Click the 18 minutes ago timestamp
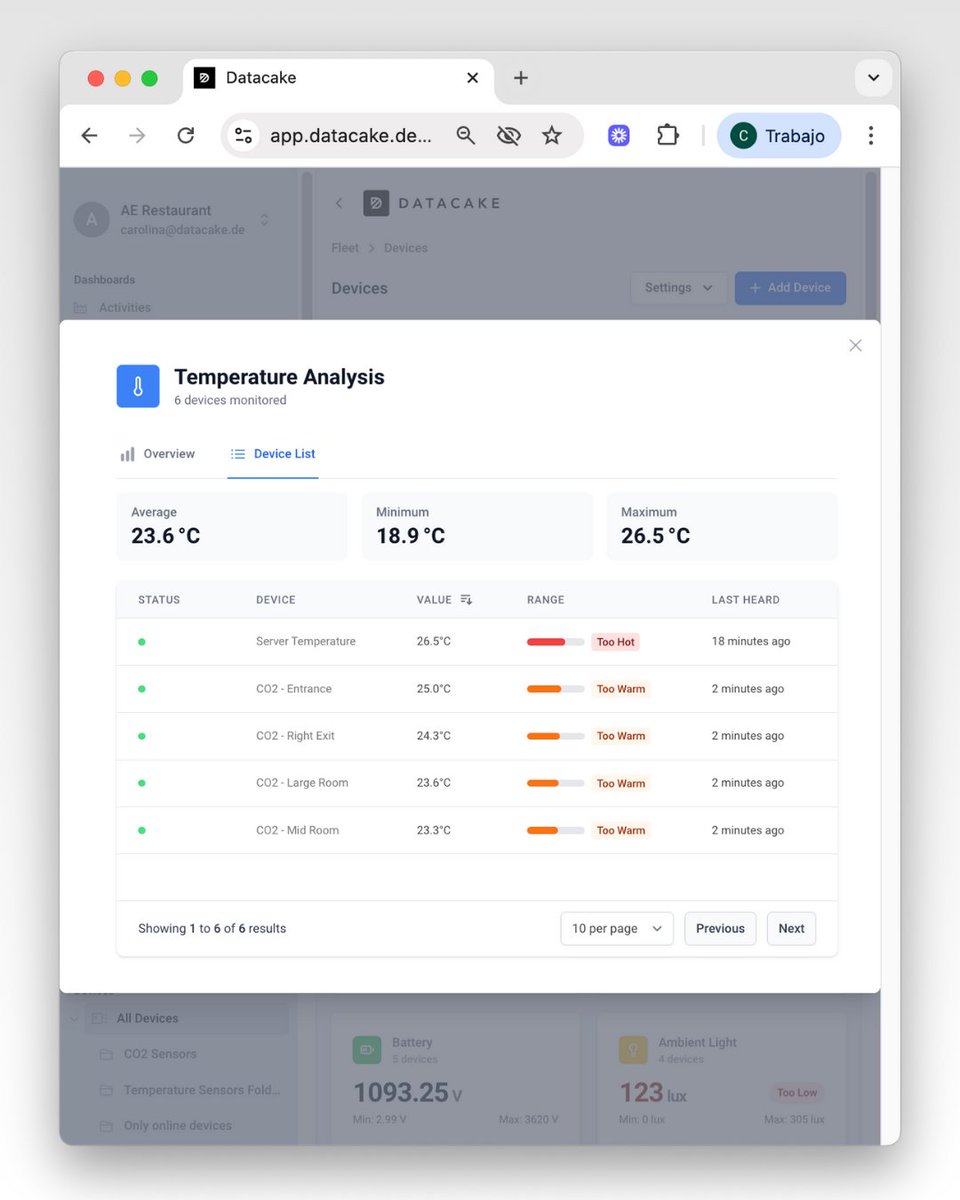 click(751, 642)
